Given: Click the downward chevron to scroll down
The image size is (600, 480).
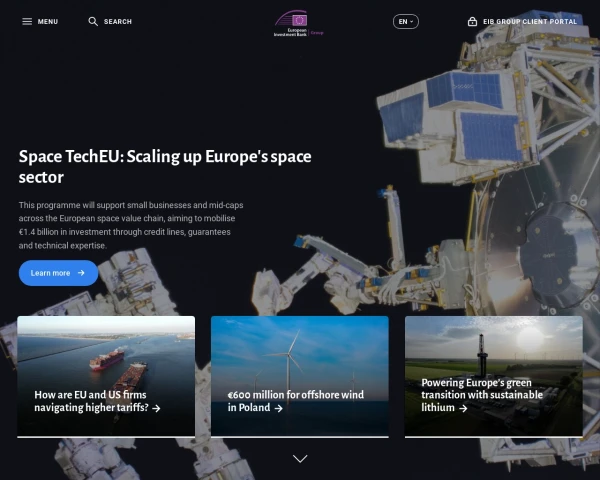Looking at the screenshot, I should [x=300, y=458].
